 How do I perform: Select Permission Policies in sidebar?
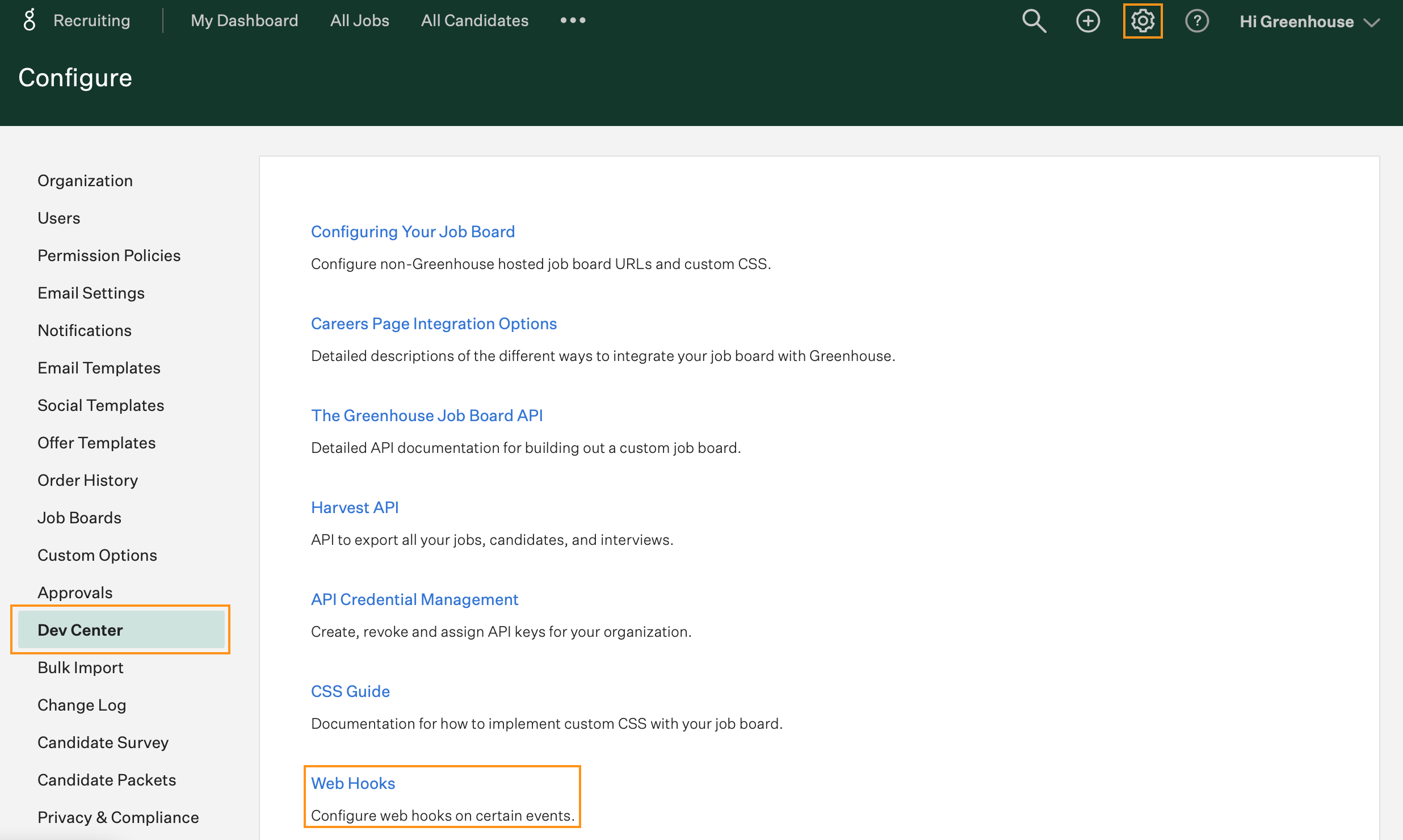pyautogui.click(x=109, y=255)
